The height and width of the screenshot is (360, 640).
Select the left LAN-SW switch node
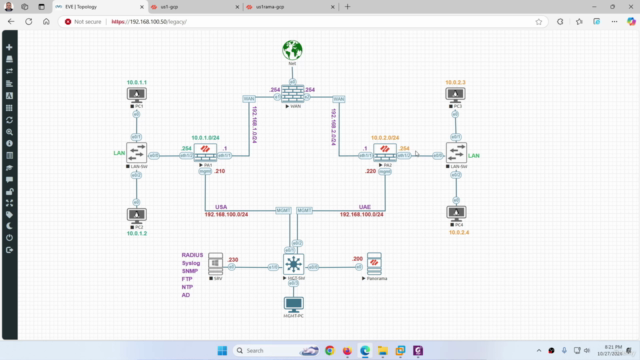click(x=136, y=153)
